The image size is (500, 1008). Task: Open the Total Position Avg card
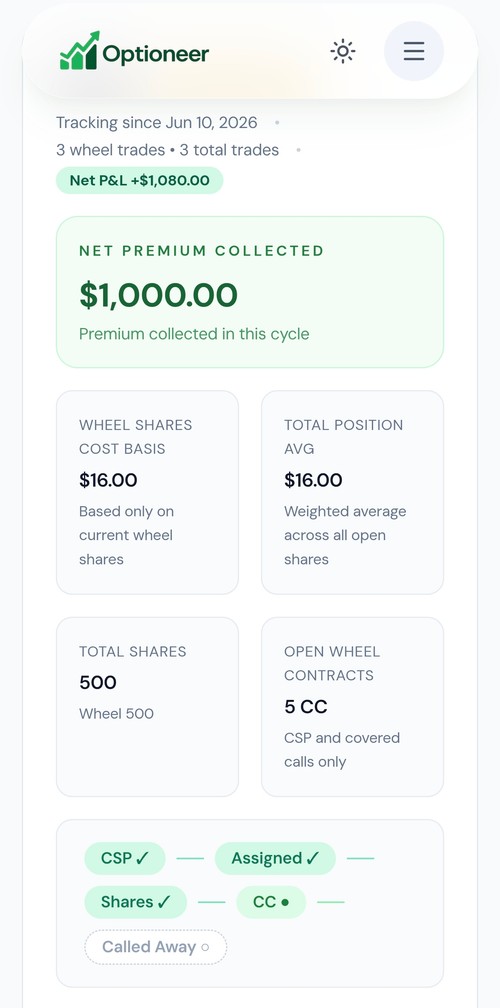[x=352, y=492]
